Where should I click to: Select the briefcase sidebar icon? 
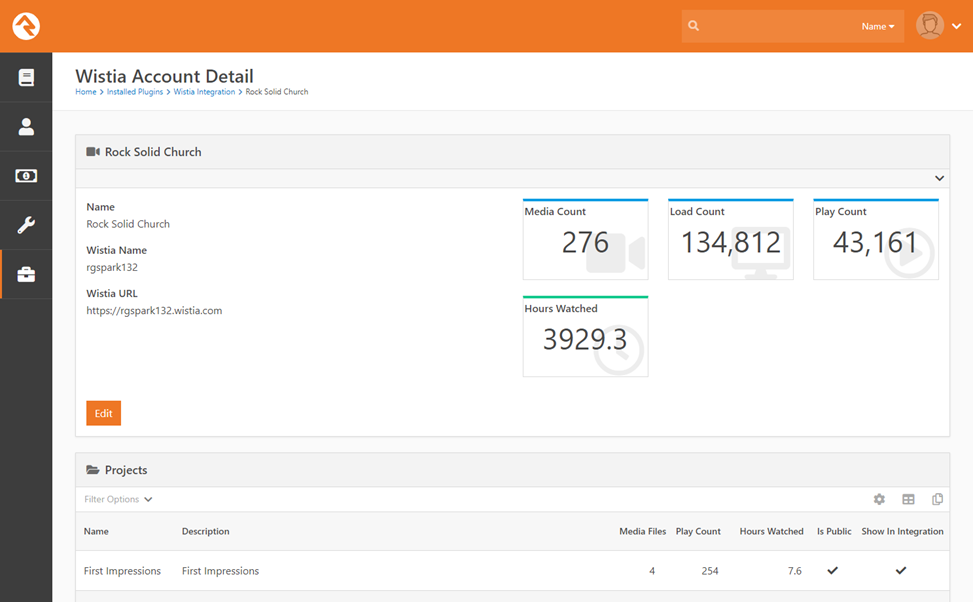click(26, 274)
